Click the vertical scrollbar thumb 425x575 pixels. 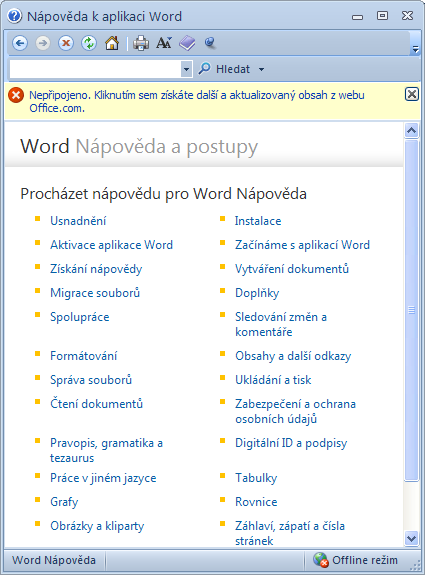pyautogui.click(x=411, y=310)
